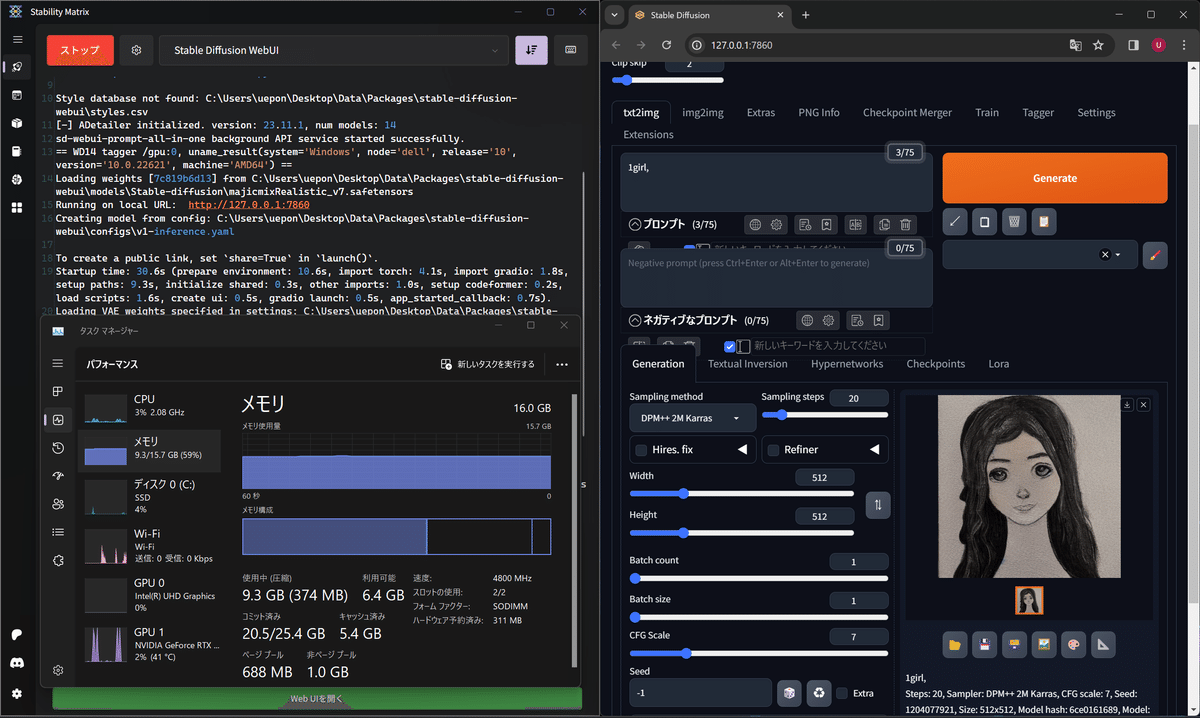Open launch options gear next to ストップ
The height and width of the screenshot is (718, 1200).
(x=137, y=50)
